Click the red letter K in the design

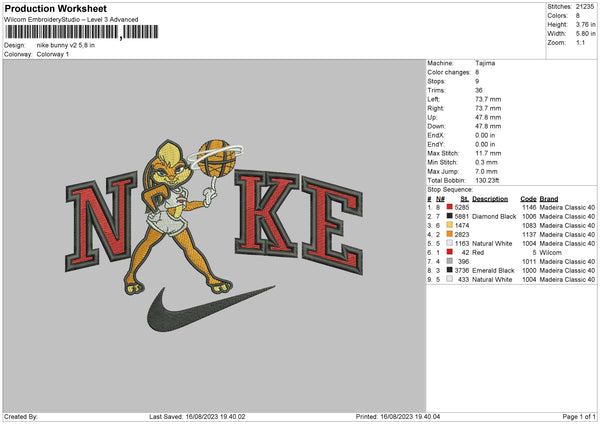tap(266, 214)
